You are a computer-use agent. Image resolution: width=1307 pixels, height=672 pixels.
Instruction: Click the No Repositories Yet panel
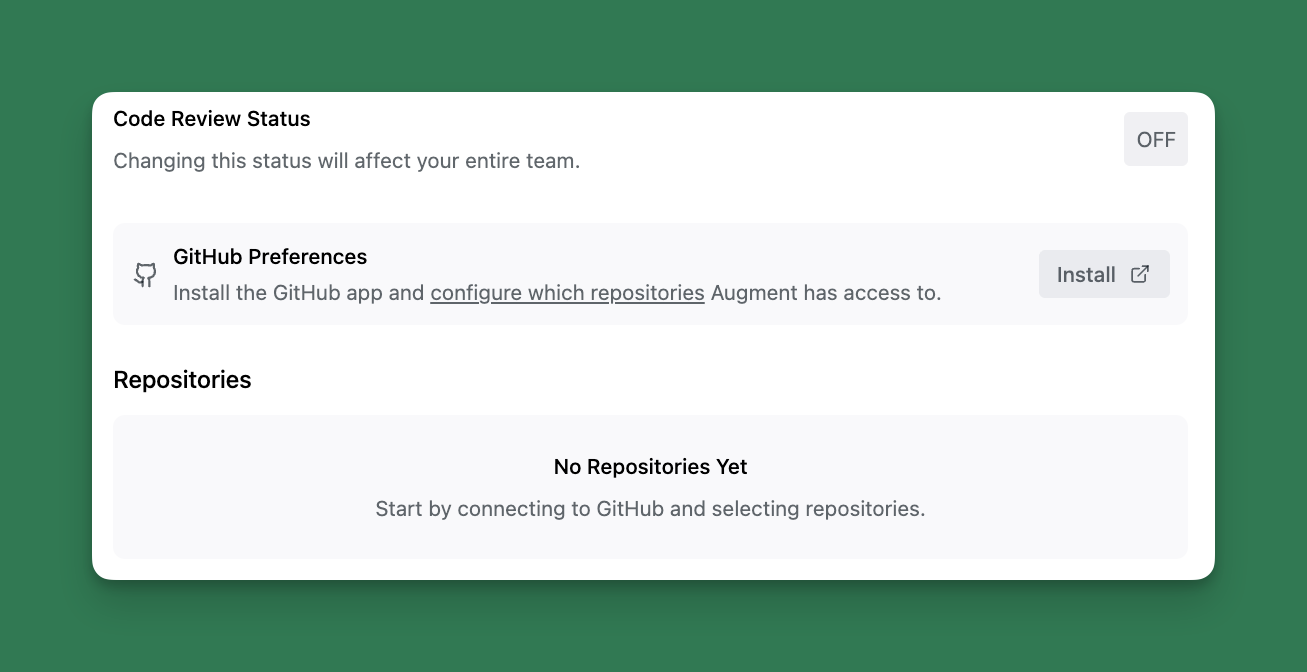click(x=650, y=487)
